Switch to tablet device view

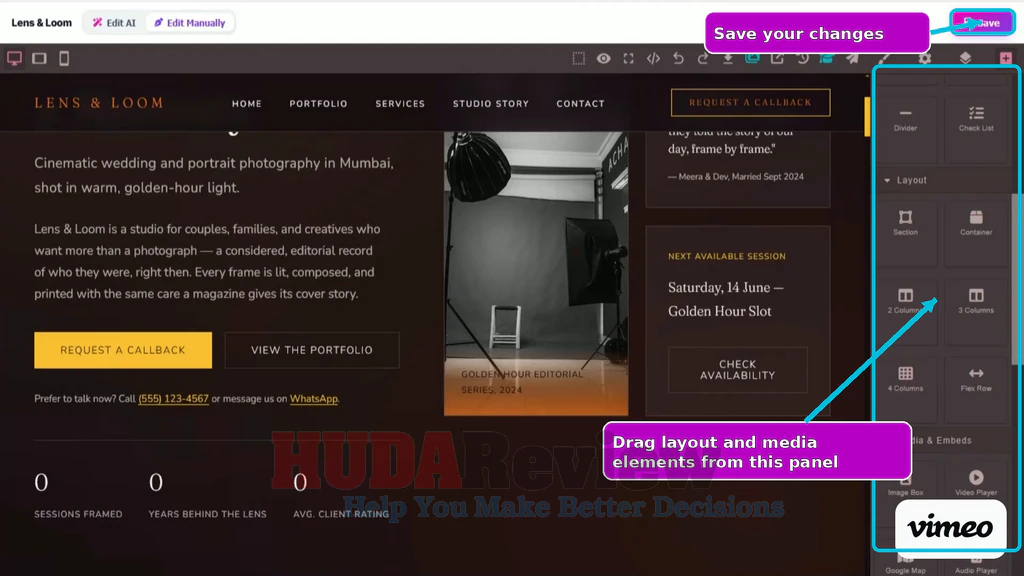(x=39, y=58)
